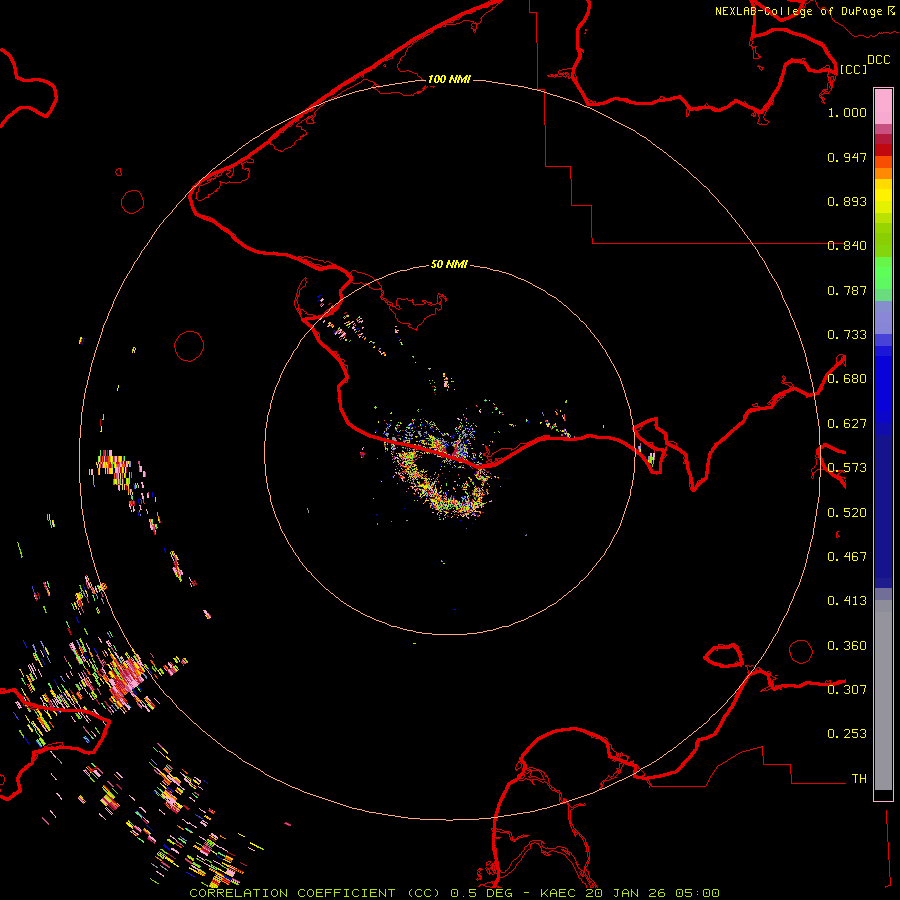Click the 0.253 scale value label
Image resolution: width=900 pixels, height=900 pixels.
pyautogui.click(x=846, y=734)
